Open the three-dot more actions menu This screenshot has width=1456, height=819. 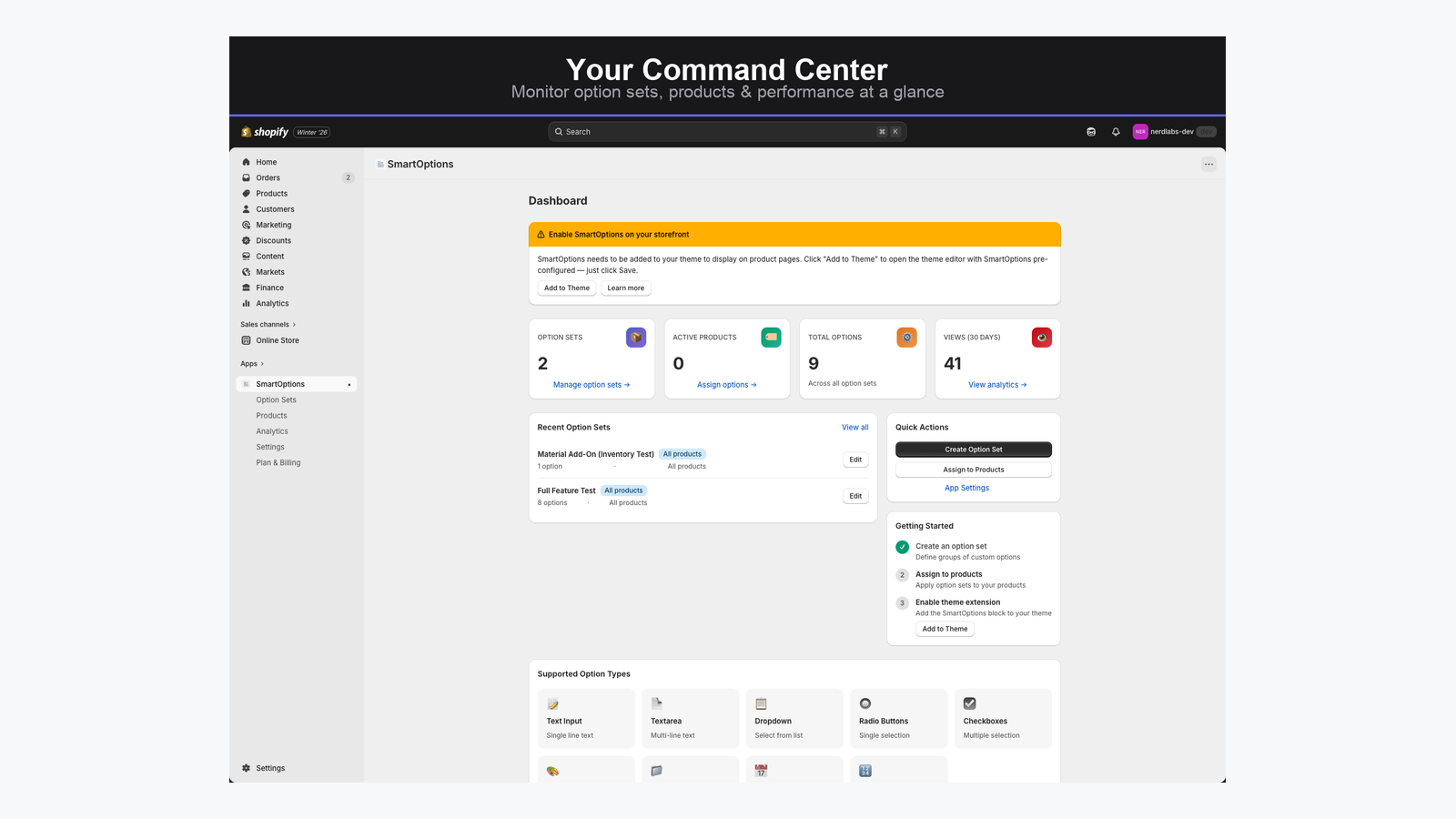click(x=1208, y=165)
